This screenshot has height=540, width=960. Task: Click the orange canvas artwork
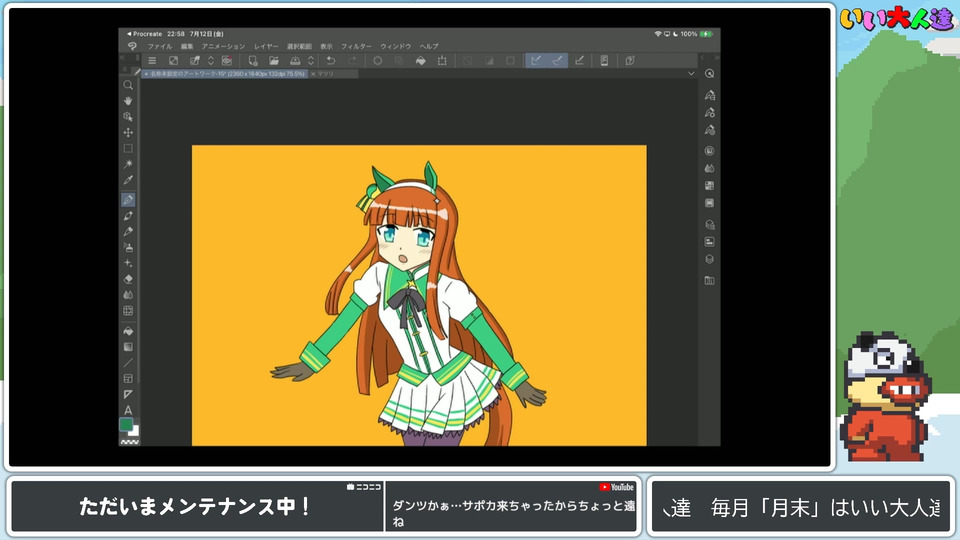click(x=419, y=295)
